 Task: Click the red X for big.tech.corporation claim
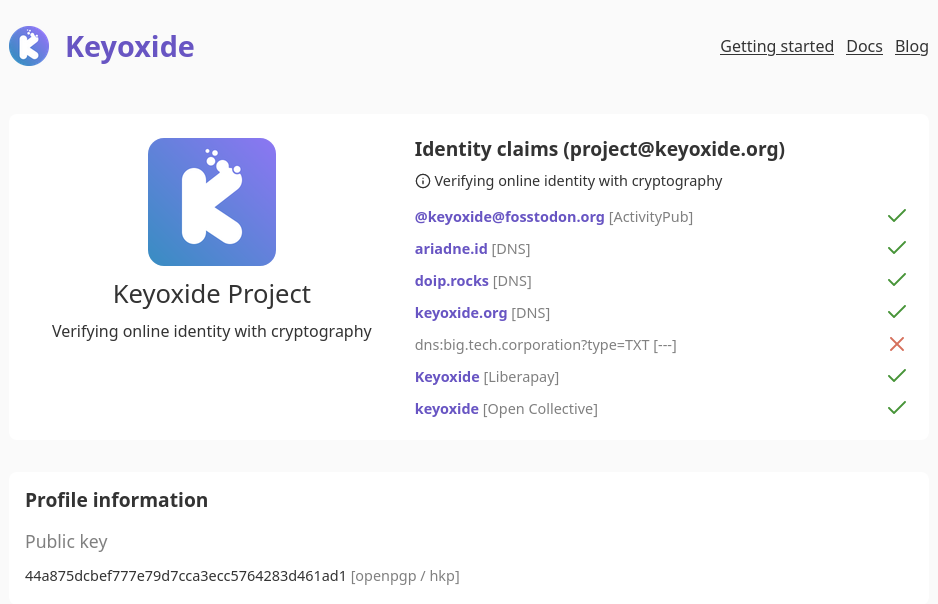(897, 344)
